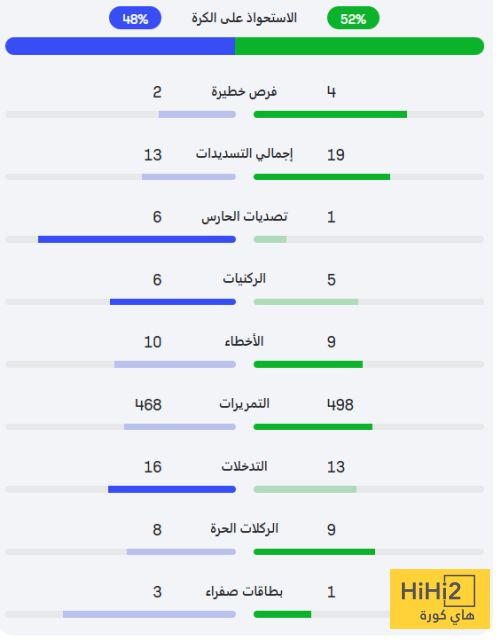Click the الأخطاء fouls label
501x640 pixels.
pos(244,341)
